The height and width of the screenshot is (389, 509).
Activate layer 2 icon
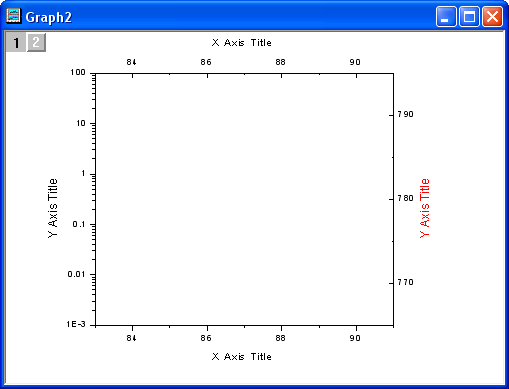36,42
